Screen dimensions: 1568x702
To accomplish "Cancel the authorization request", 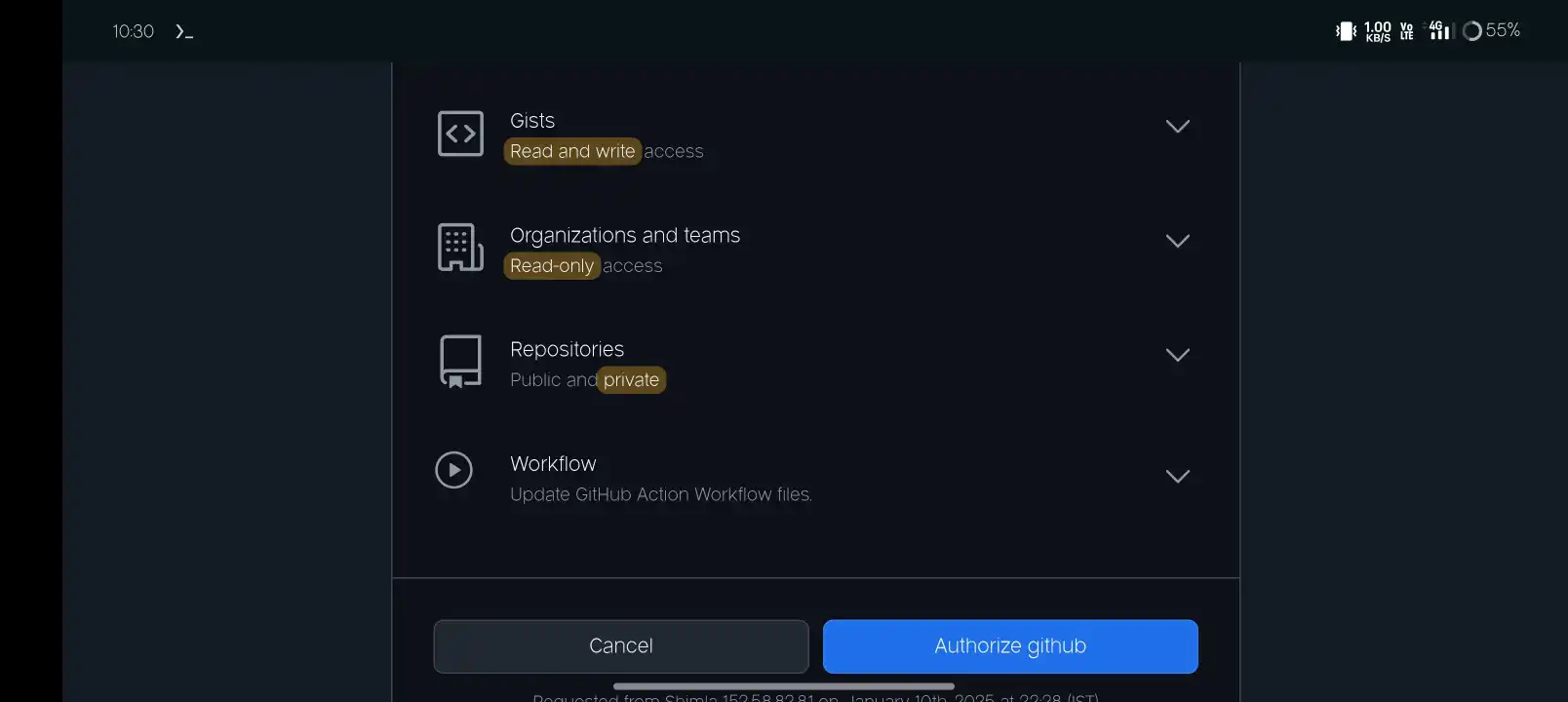I will 621,646.
